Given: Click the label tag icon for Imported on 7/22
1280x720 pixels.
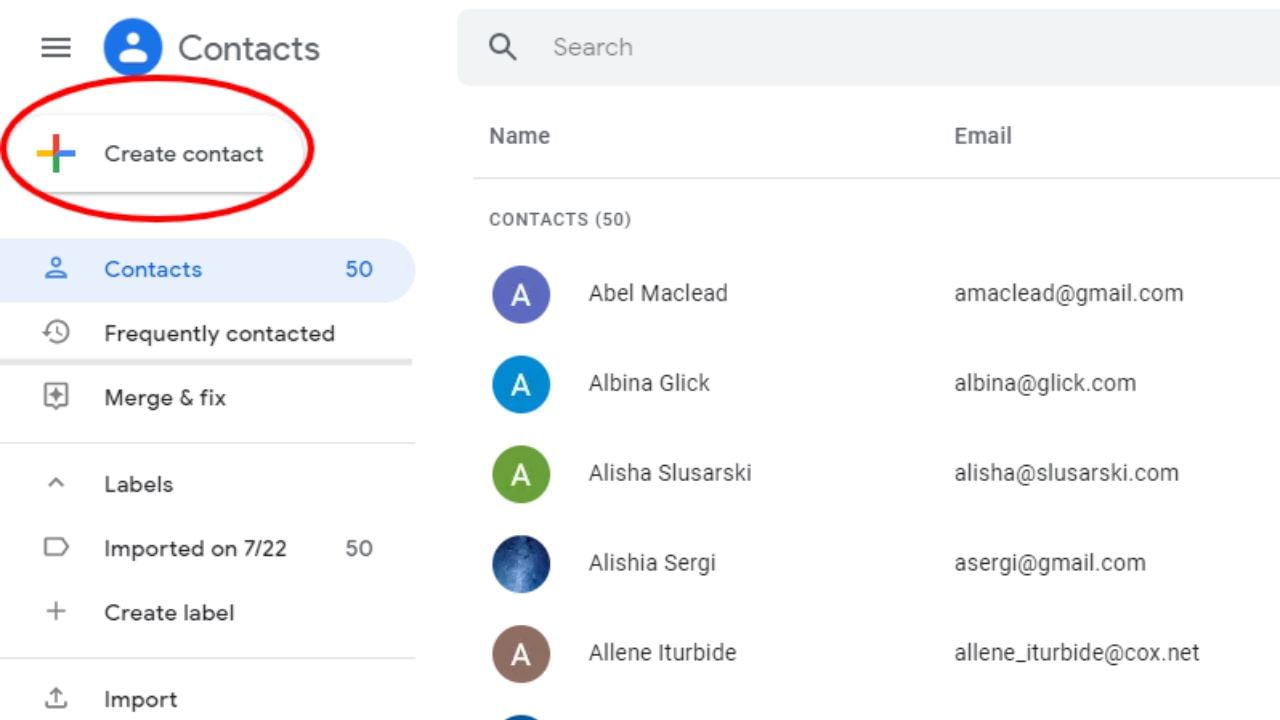Looking at the screenshot, I should (x=56, y=547).
